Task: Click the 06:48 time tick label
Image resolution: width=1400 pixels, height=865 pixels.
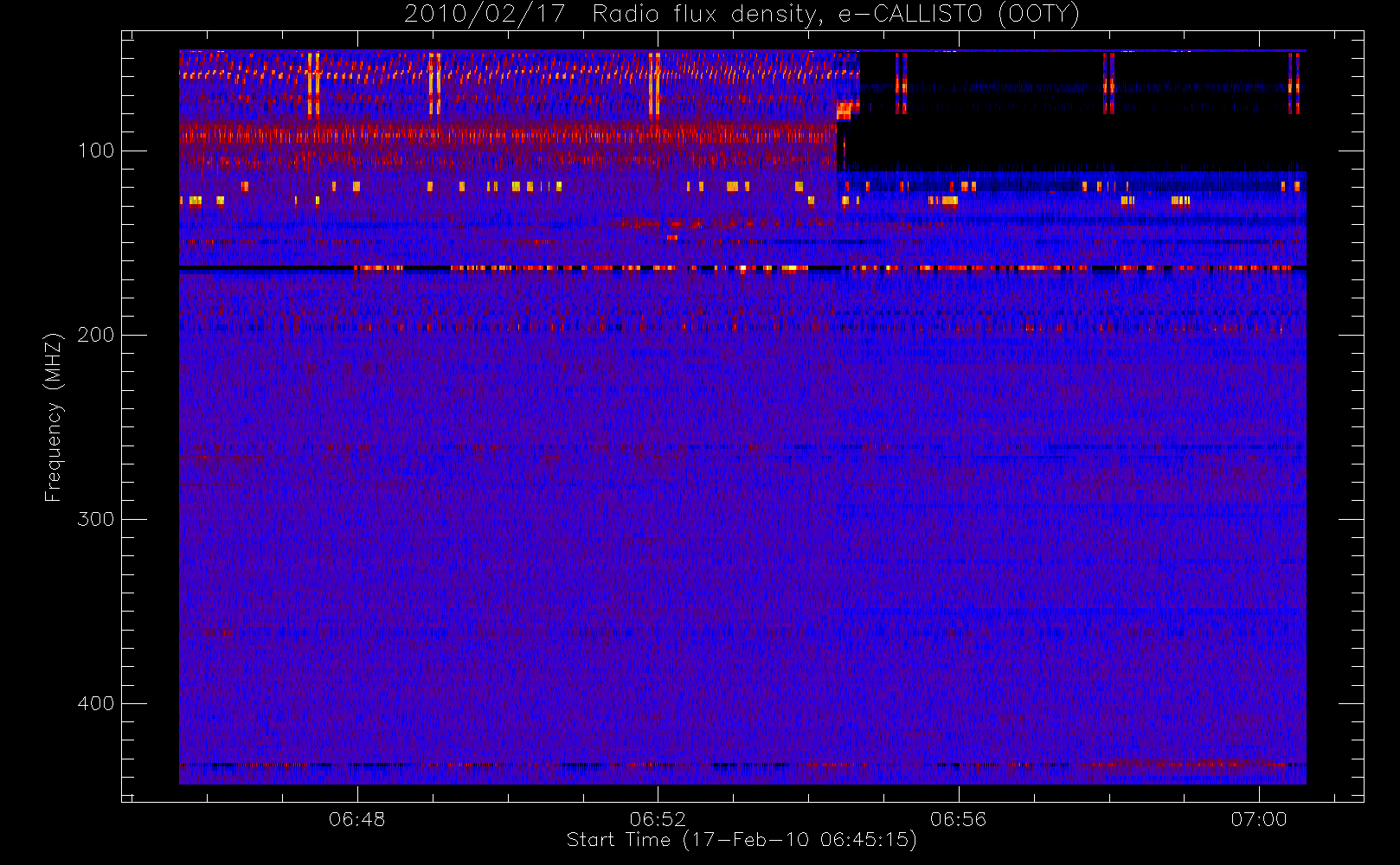Action: (356, 819)
